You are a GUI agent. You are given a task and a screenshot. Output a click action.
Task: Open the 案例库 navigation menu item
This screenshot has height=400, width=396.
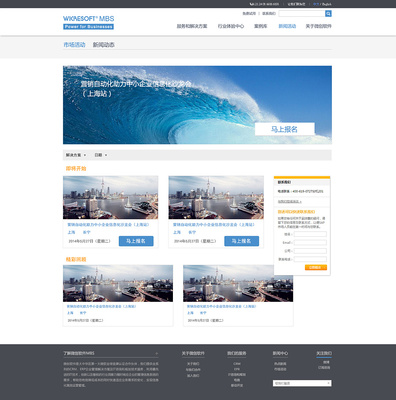[x=260, y=26]
